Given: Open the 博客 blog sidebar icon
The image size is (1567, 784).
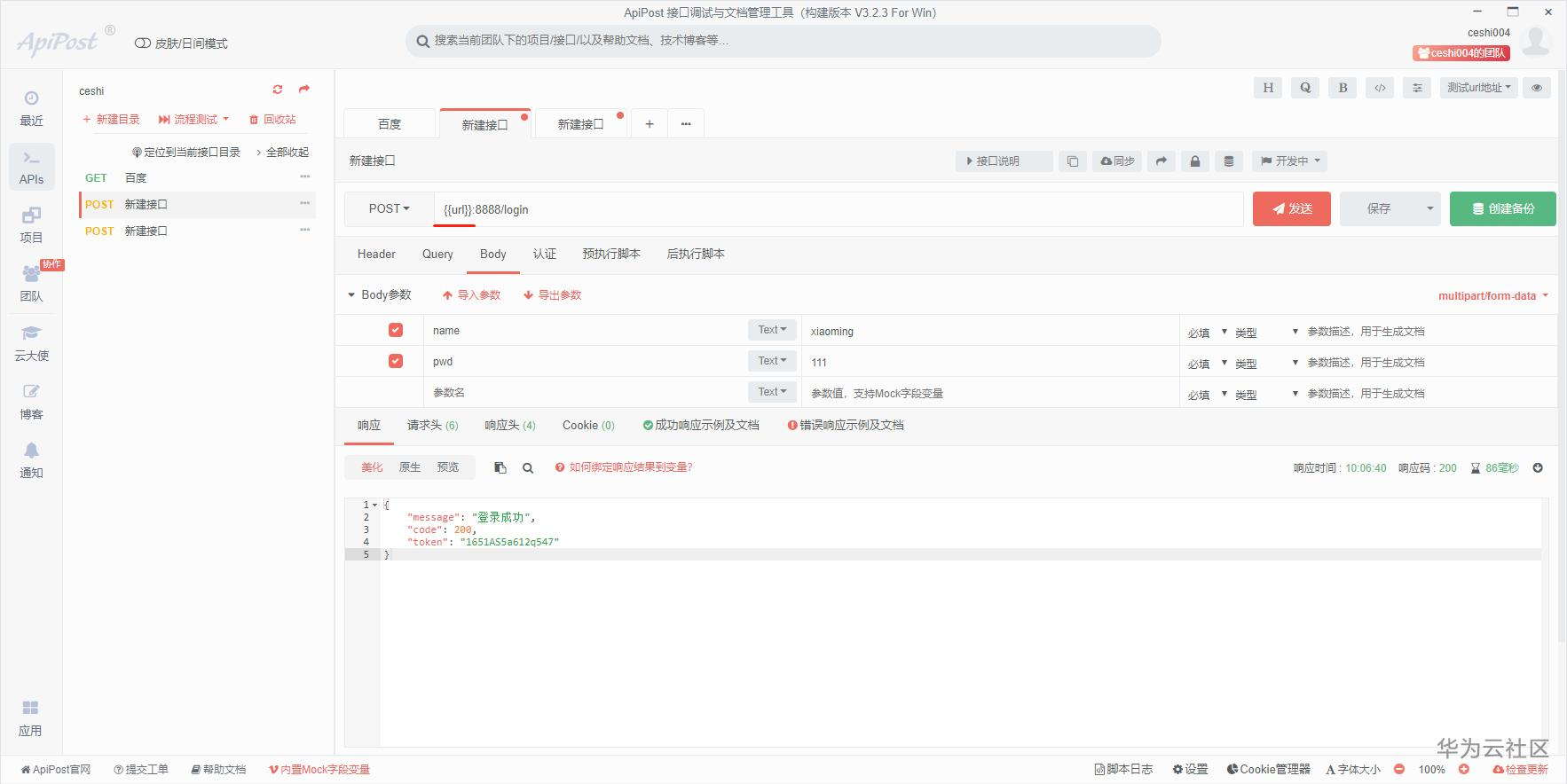Looking at the screenshot, I should coord(31,402).
